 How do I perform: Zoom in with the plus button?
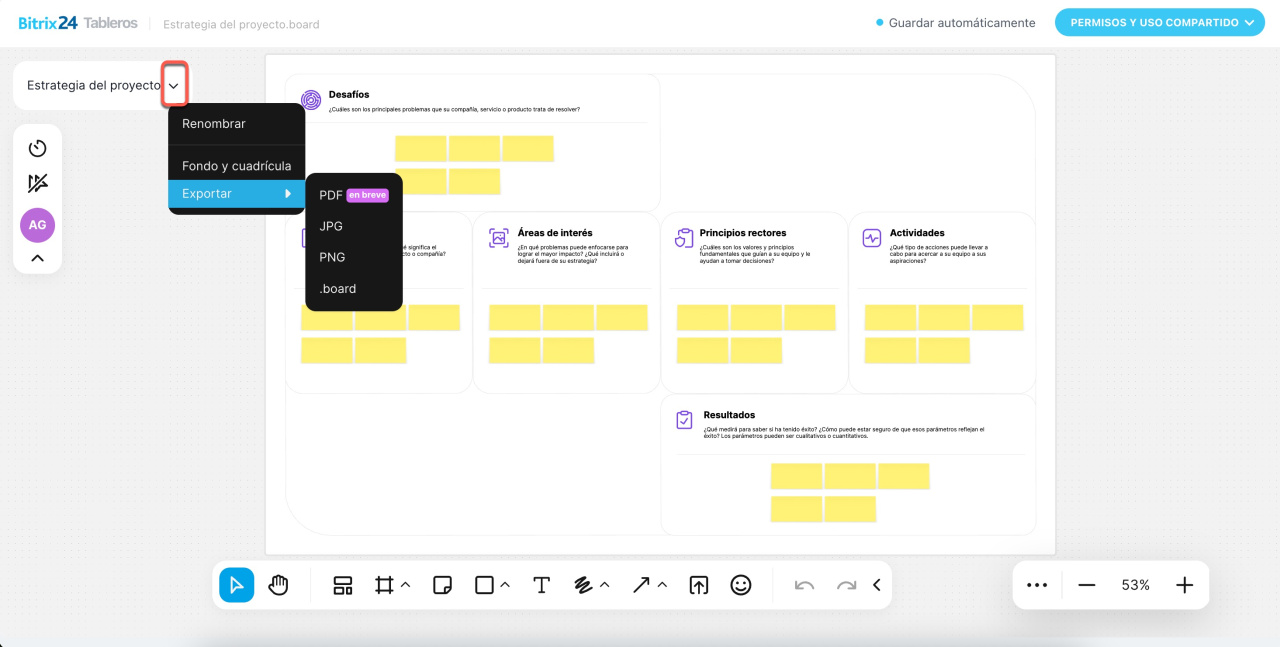(1184, 585)
